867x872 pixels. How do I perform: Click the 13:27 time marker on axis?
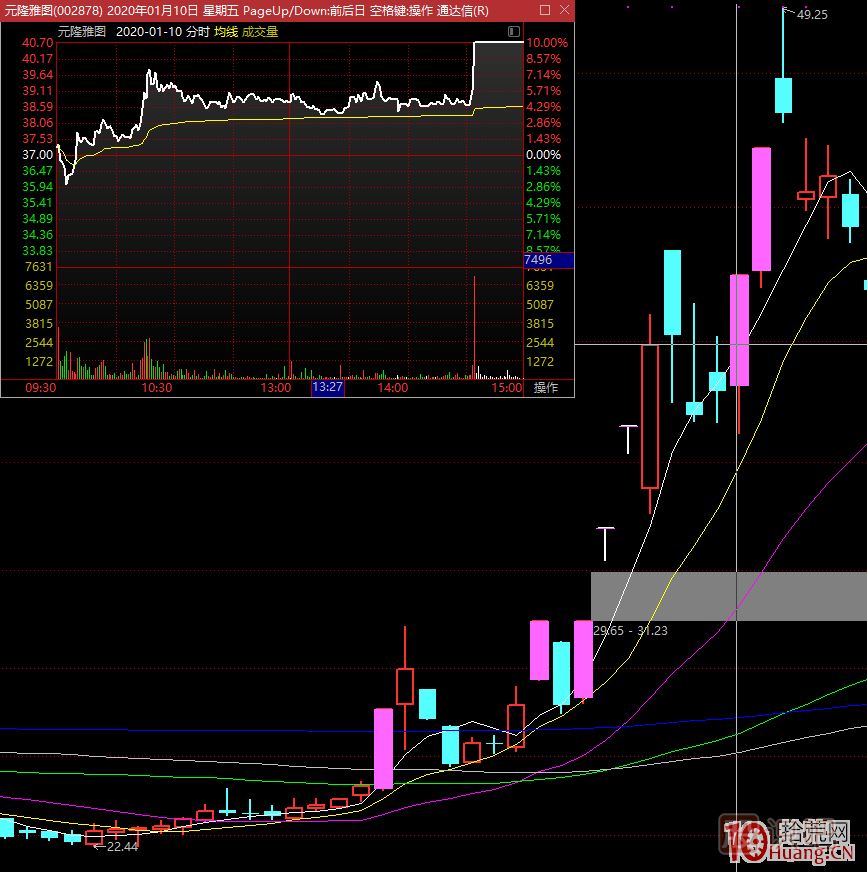click(x=327, y=388)
